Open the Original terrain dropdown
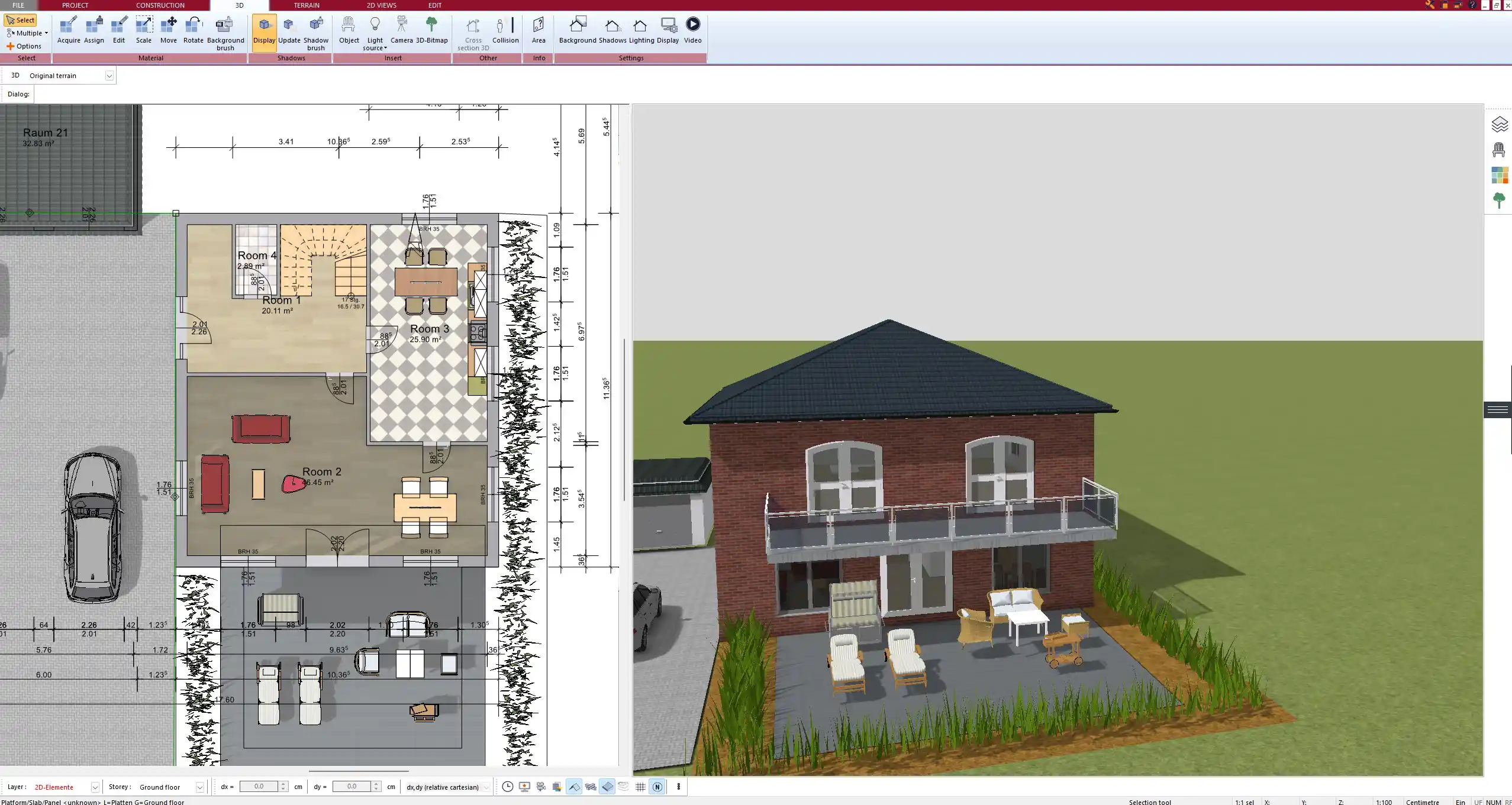 coord(110,75)
